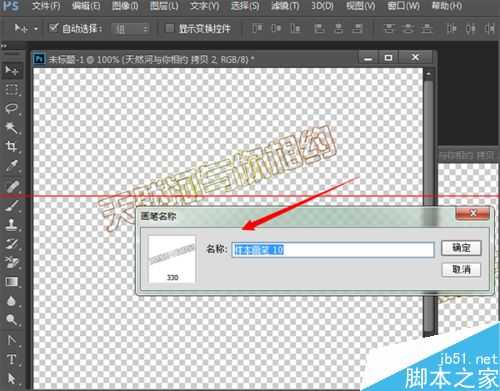Click the Align top edges icon
Screen dimensions: 500x391
(257, 28)
